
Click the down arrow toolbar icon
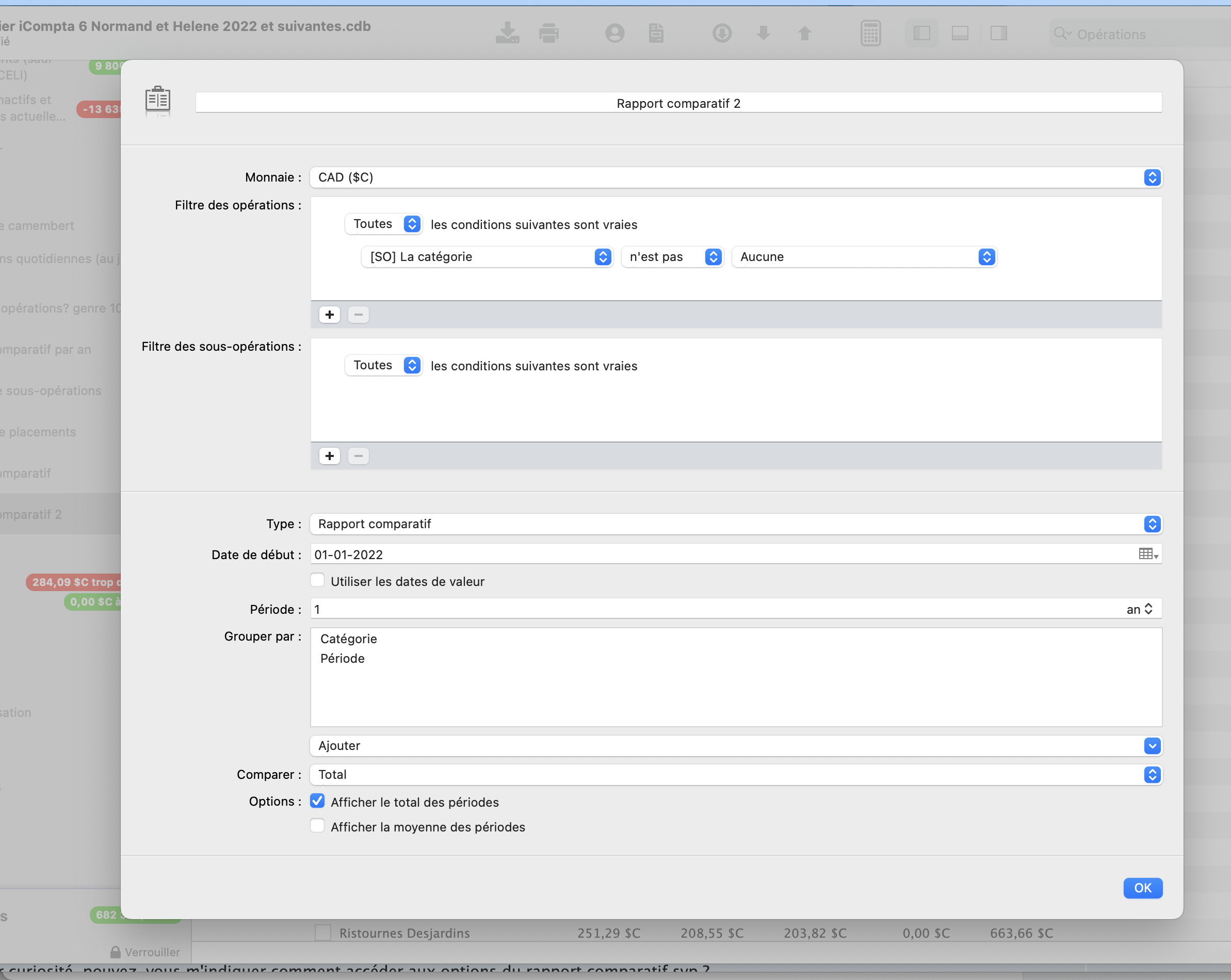click(x=764, y=33)
